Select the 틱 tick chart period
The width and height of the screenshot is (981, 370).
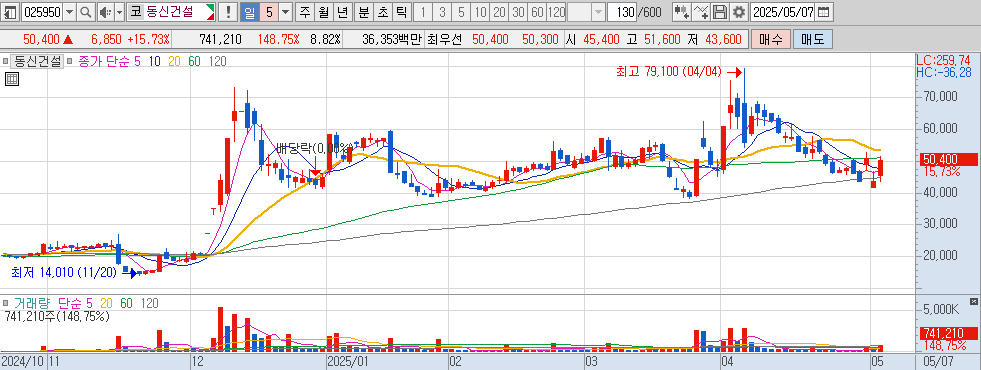pos(401,11)
